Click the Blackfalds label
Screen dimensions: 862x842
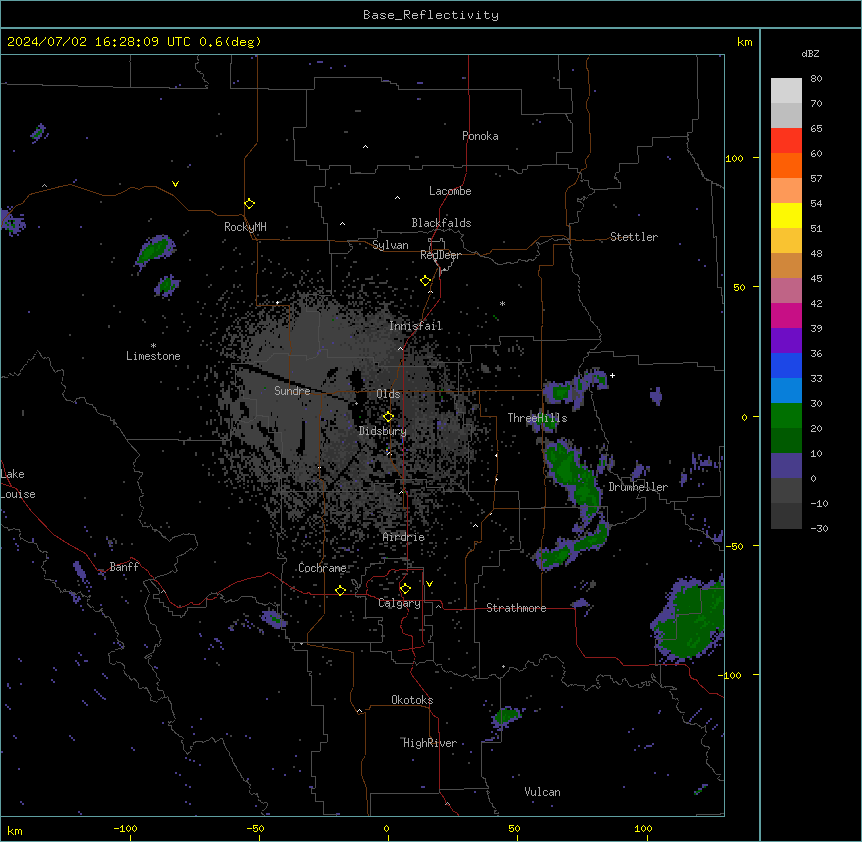click(441, 223)
